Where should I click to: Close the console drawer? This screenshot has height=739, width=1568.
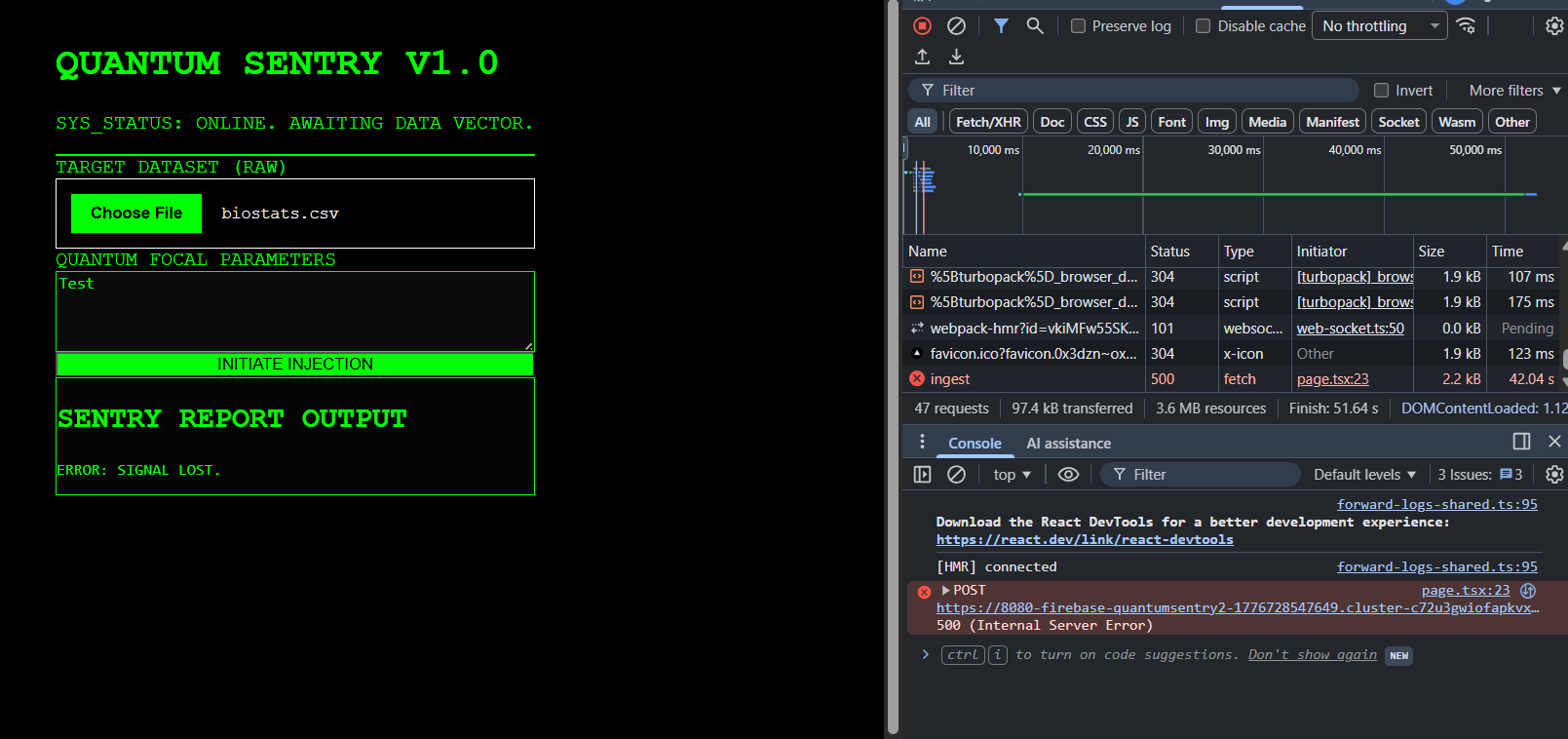coord(1554,442)
